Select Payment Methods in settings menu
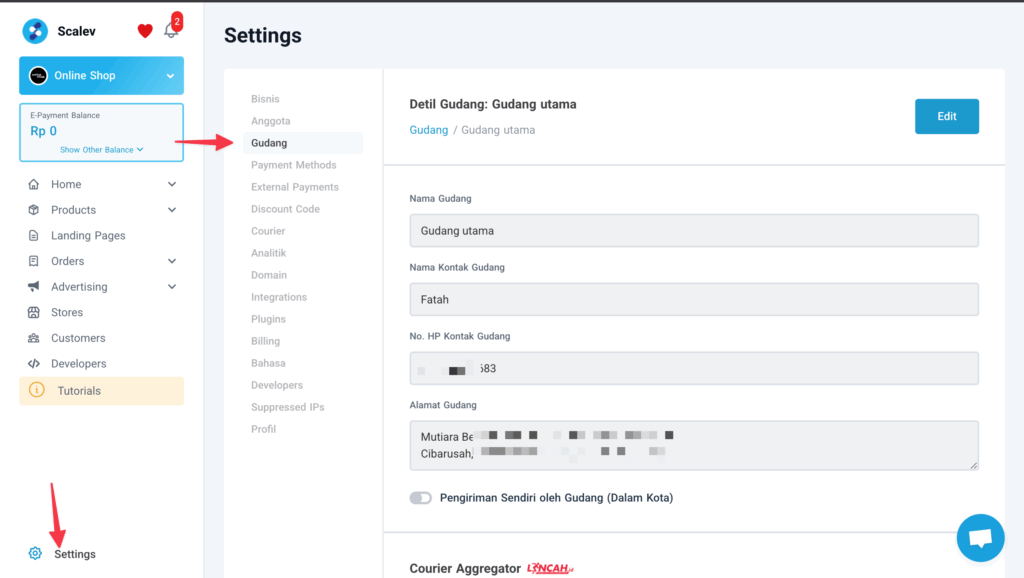 [293, 165]
